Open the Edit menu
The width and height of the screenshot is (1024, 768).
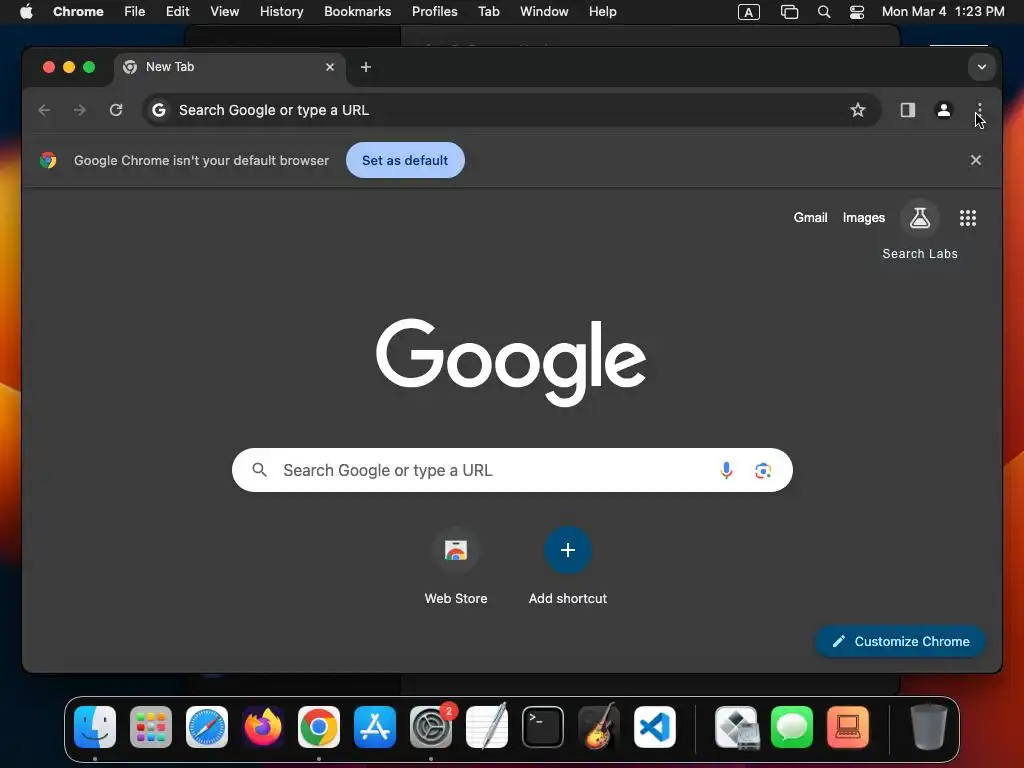click(177, 12)
